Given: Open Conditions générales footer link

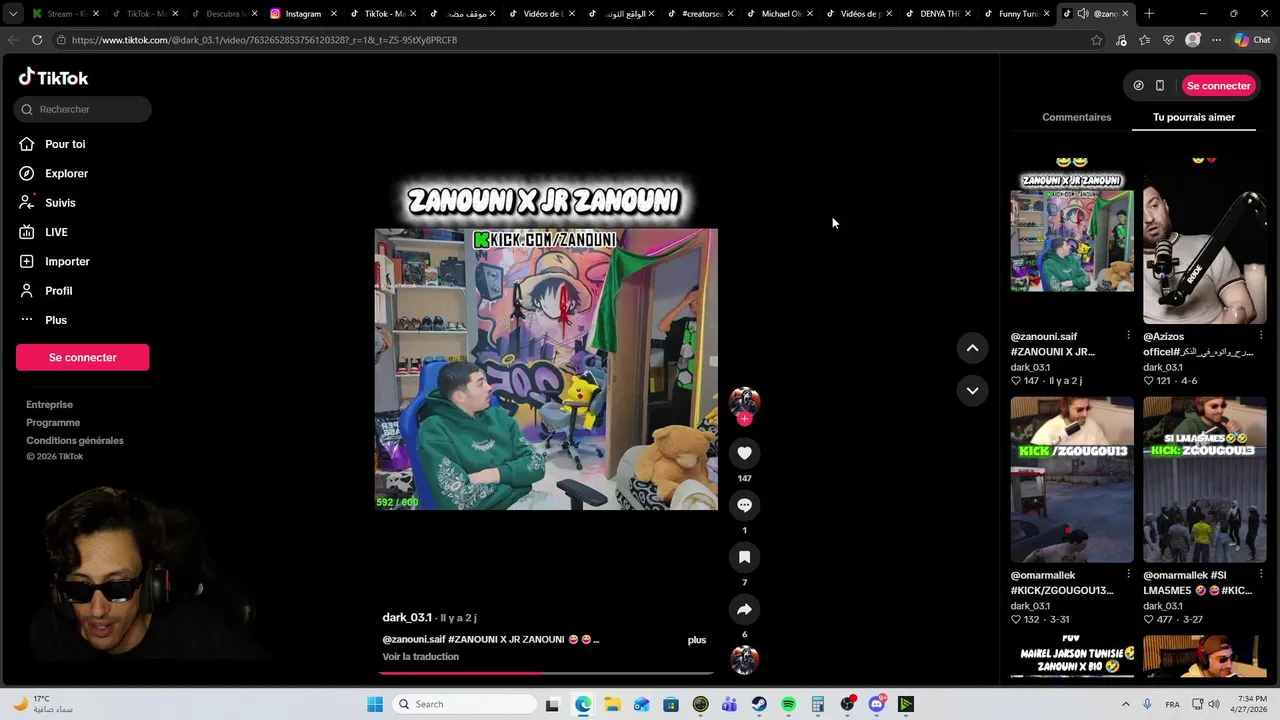Looking at the screenshot, I should click(x=75, y=441).
